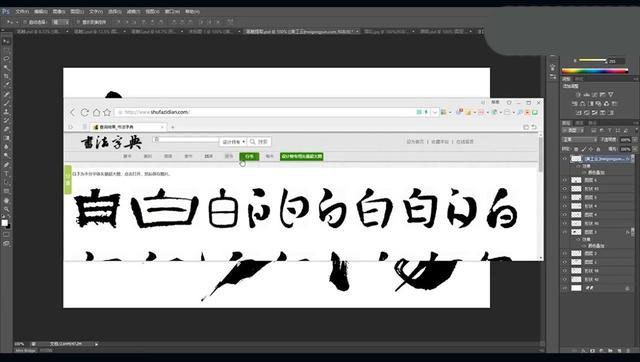This screenshot has height=362, width=640.
Task: Select the Brush tool
Action: pyautogui.click(x=6, y=103)
